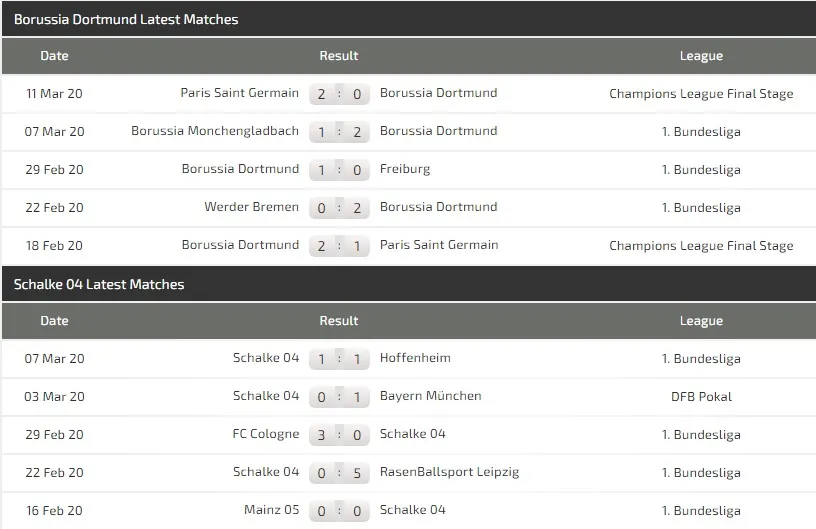The height and width of the screenshot is (529, 816).
Task: Click Bayern München team link
Action: tap(430, 396)
